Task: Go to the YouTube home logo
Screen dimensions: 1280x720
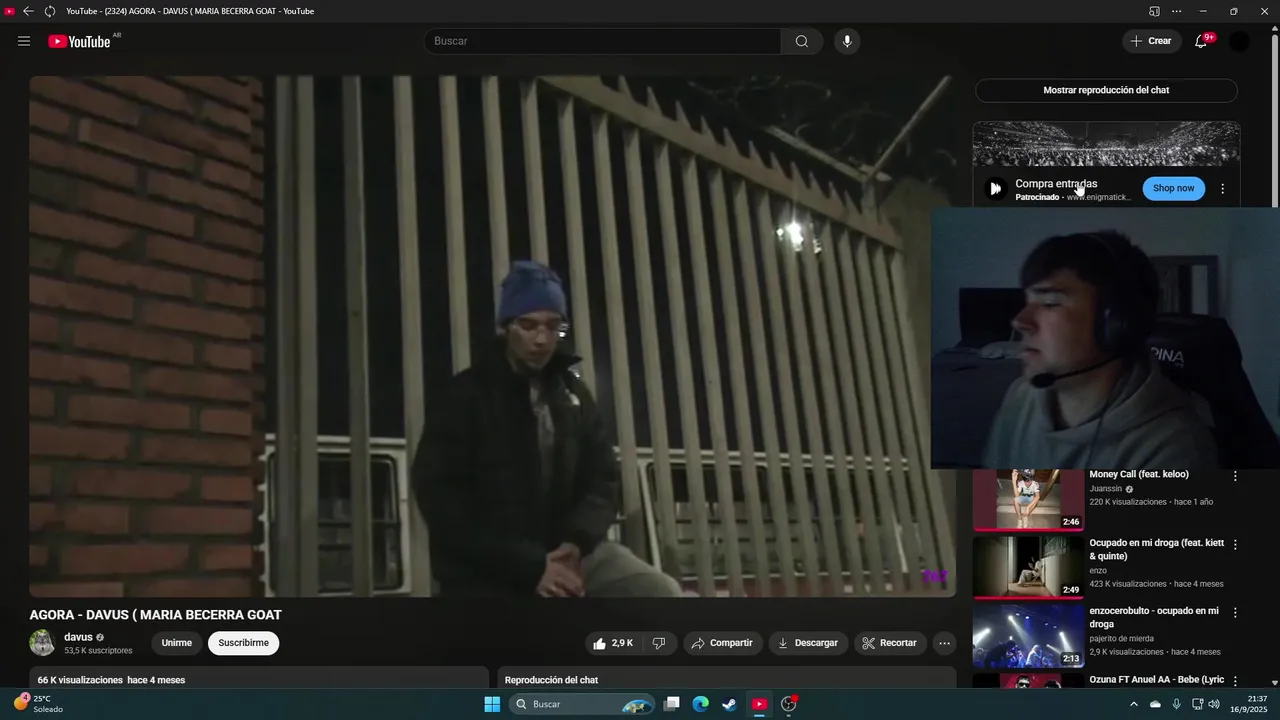Action: click(79, 41)
